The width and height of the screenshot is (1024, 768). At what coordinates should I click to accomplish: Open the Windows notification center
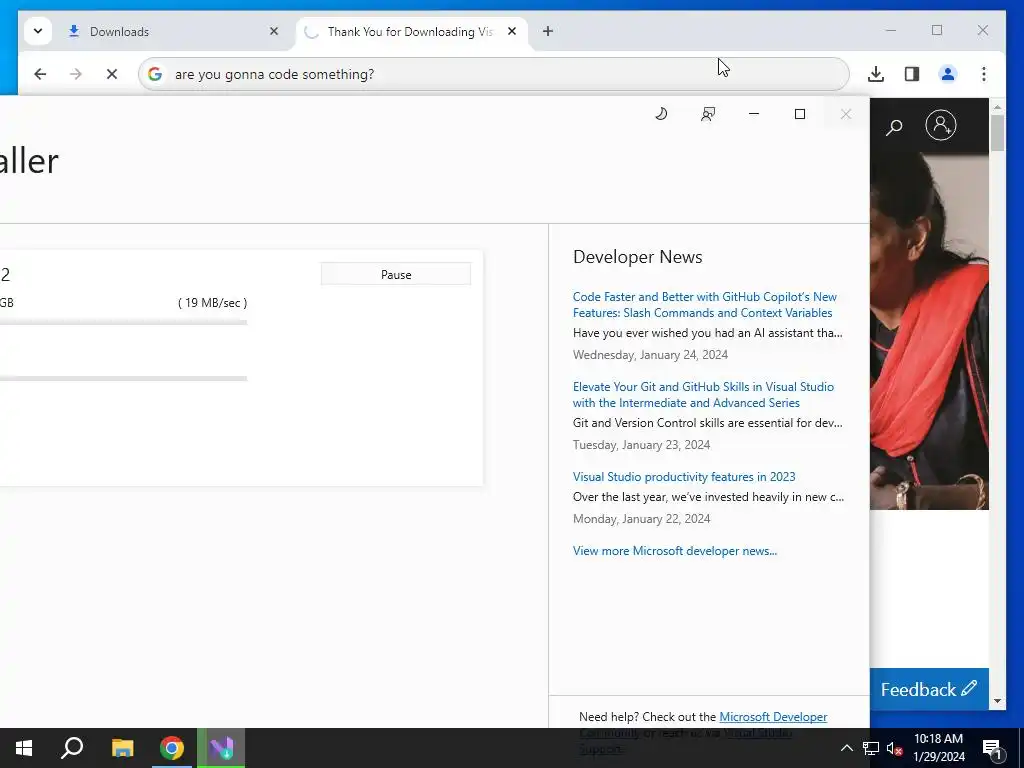pyautogui.click(x=992, y=749)
